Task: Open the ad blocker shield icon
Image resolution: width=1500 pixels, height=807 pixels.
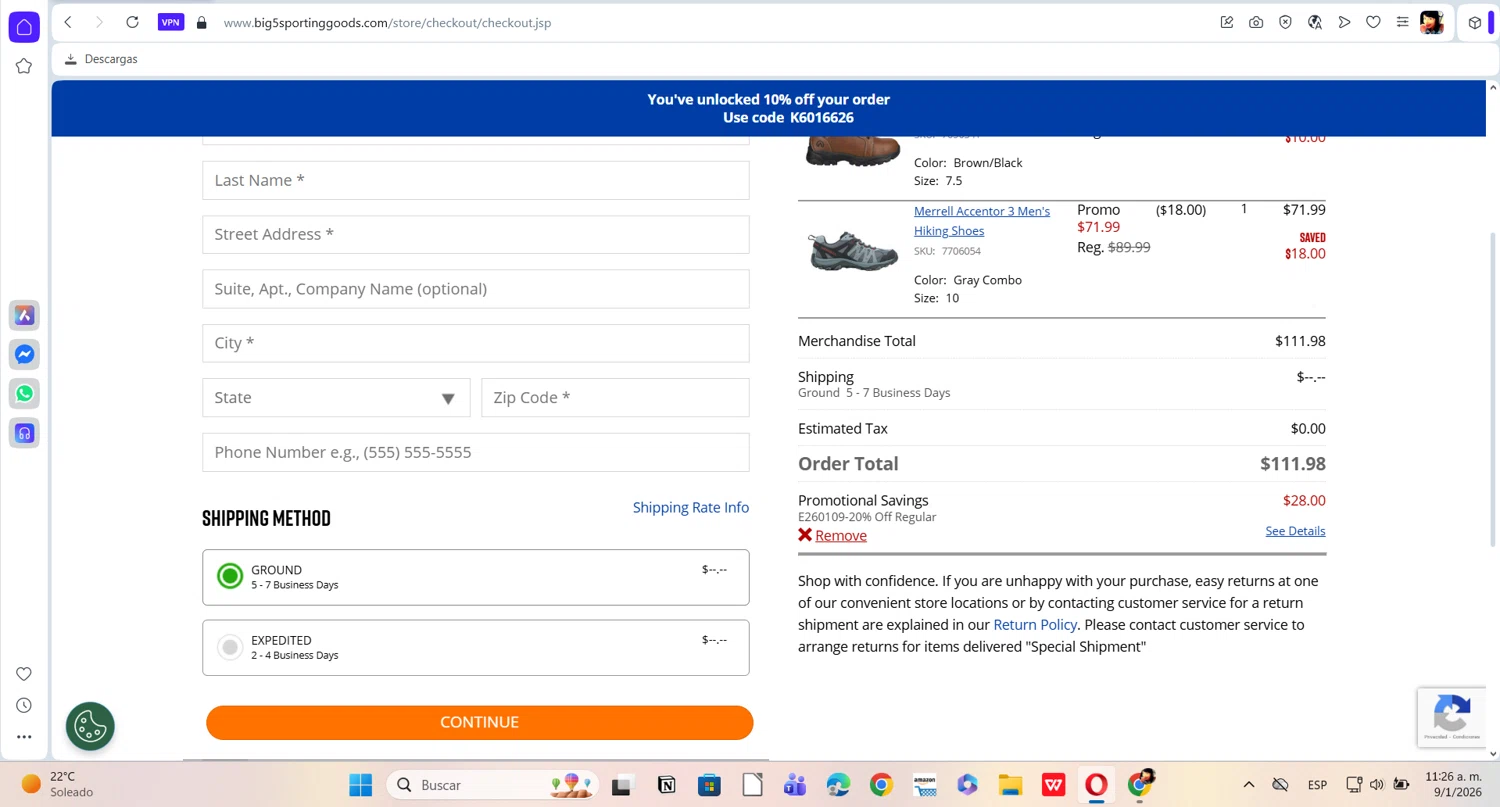Action: coord(1285,22)
